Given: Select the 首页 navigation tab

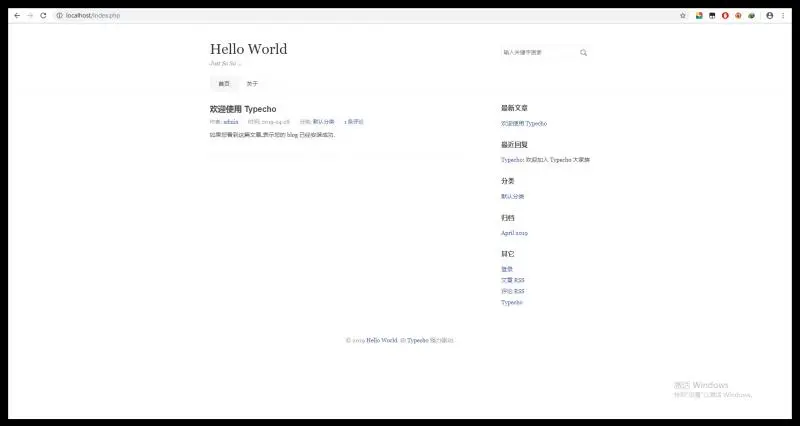Looking at the screenshot, I should point(224,84).
